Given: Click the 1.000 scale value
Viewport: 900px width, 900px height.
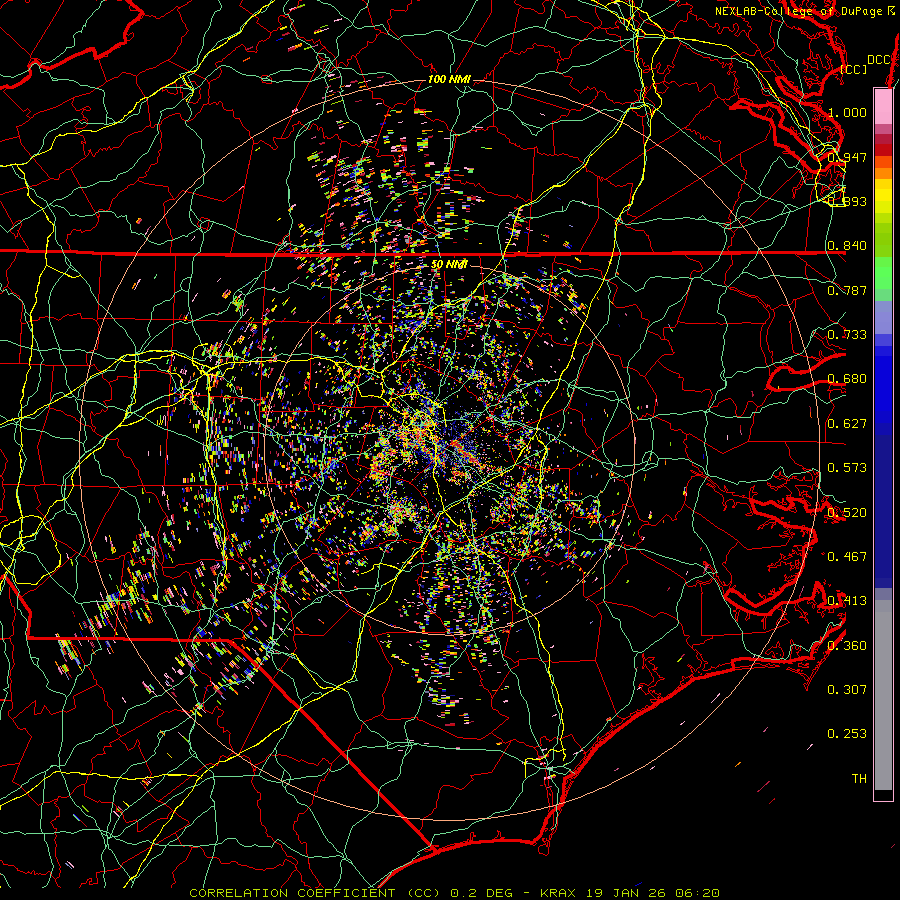Looking at the screenshot, I should (847, 112).
